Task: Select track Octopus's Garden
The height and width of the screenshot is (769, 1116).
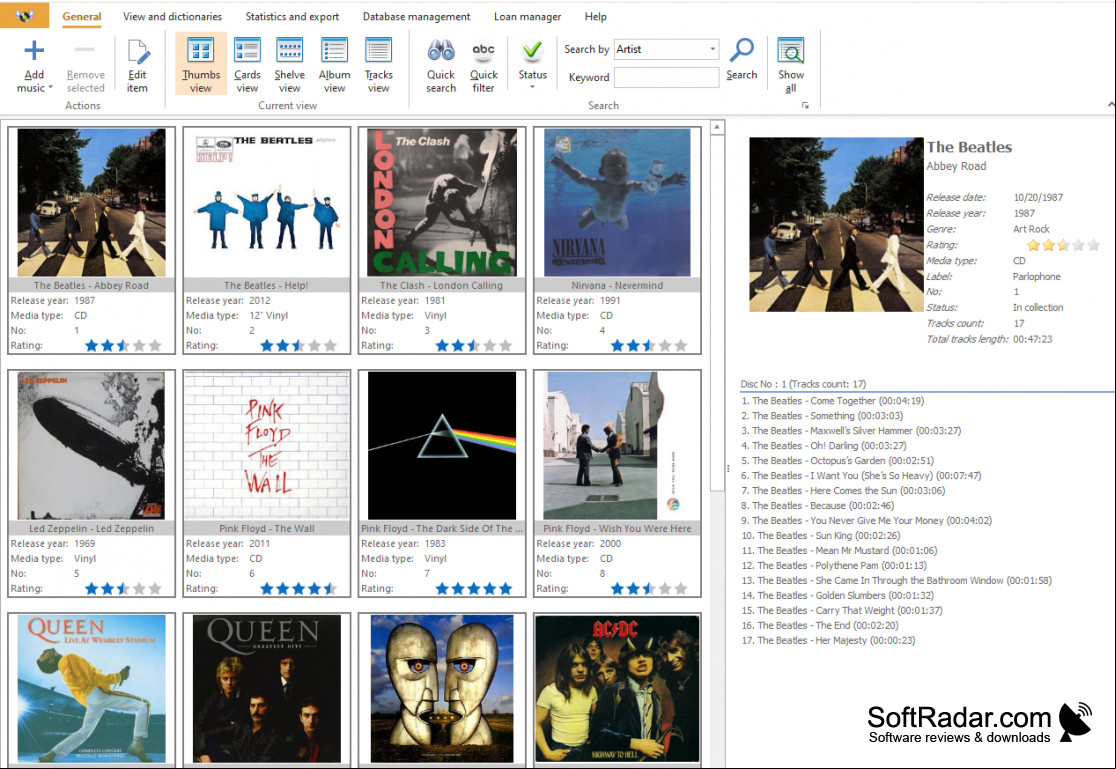Action: (838, 461)
